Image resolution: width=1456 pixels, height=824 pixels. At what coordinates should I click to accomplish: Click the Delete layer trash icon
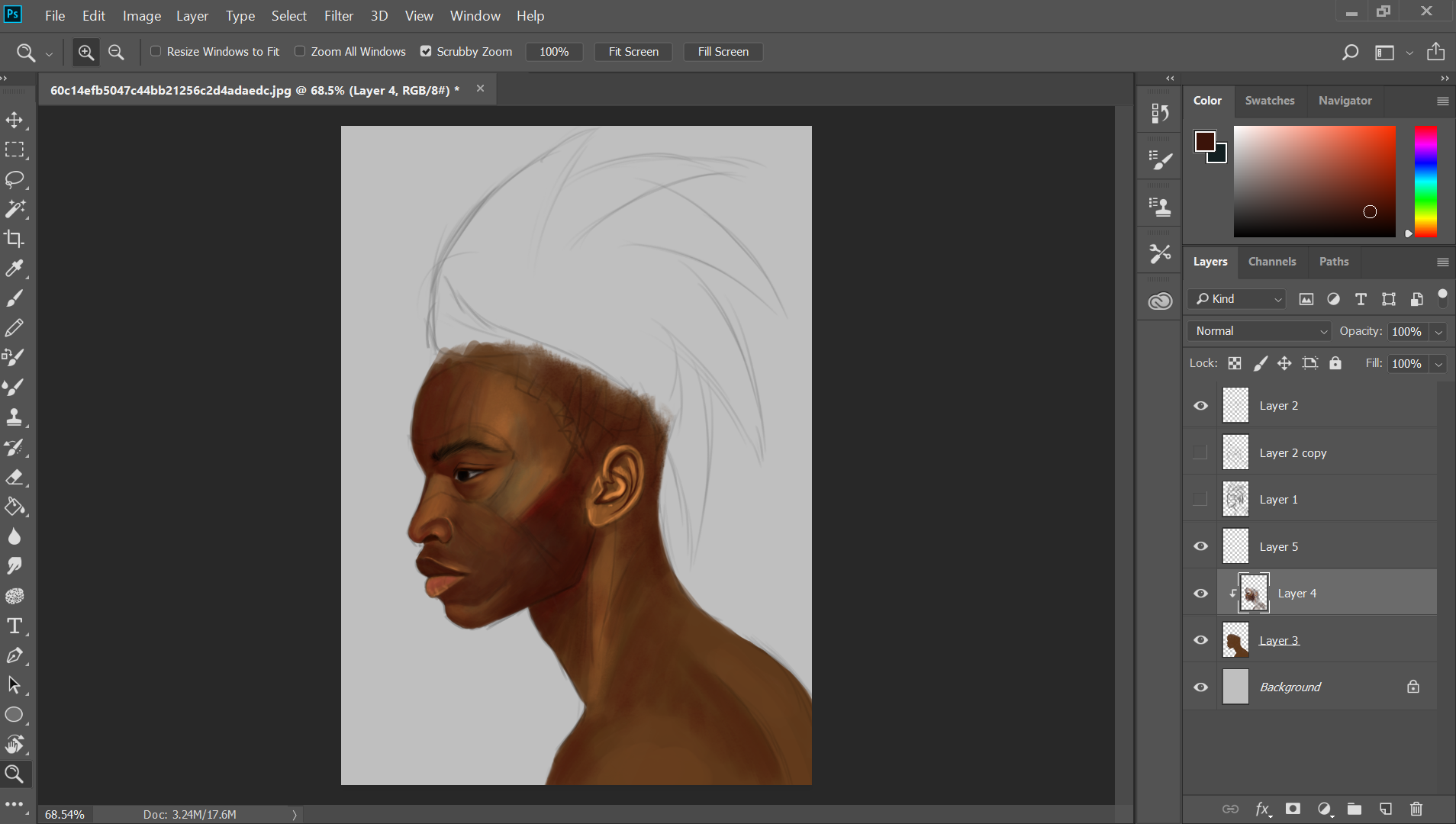coord(1416,809)
